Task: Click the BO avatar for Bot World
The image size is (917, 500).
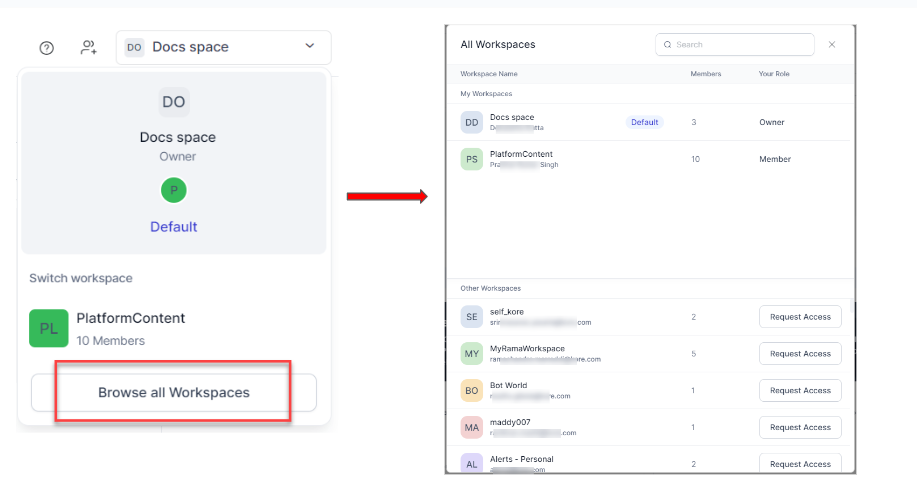Action: [x=471, y=391]
